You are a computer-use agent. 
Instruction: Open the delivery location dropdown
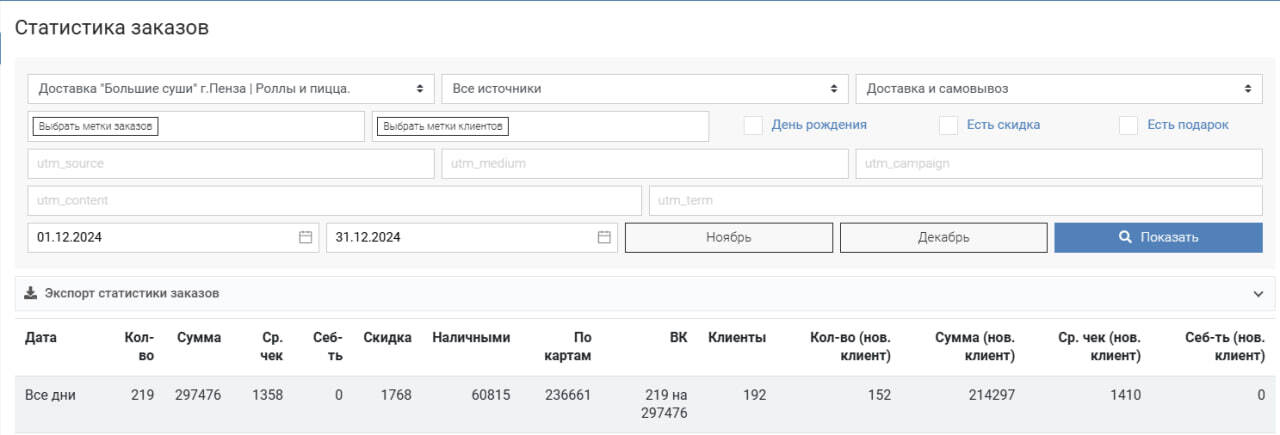[231, 88]
